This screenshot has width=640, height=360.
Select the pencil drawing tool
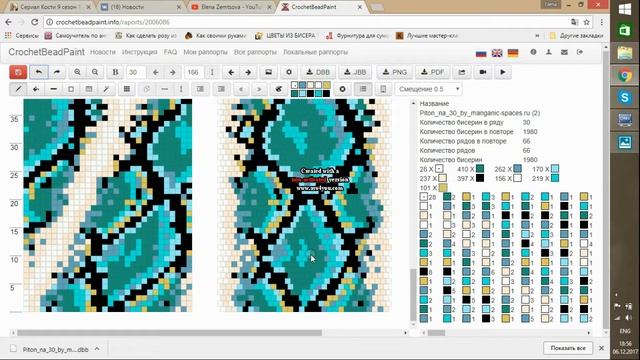18,89
